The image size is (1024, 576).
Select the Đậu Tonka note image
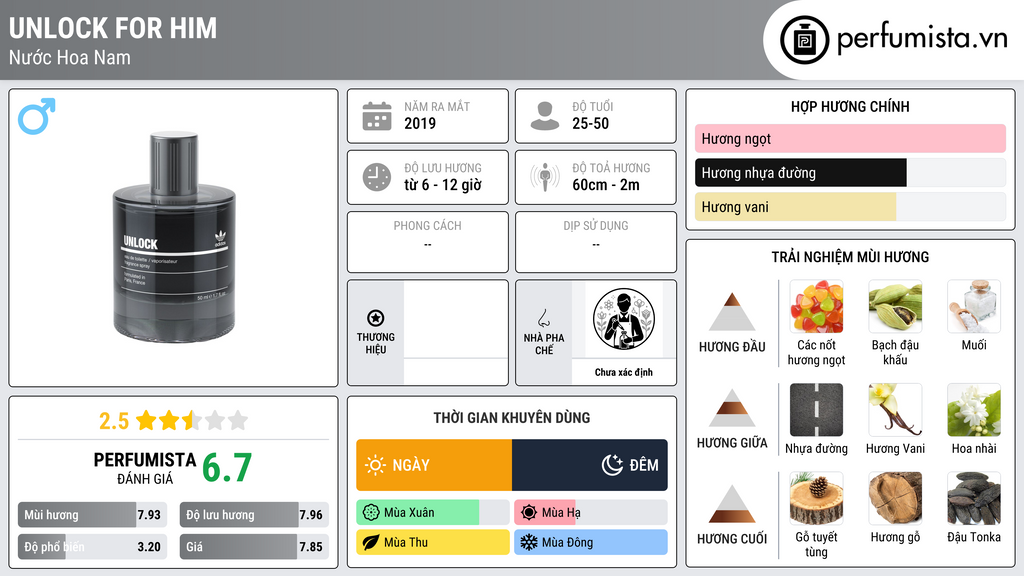974,498
